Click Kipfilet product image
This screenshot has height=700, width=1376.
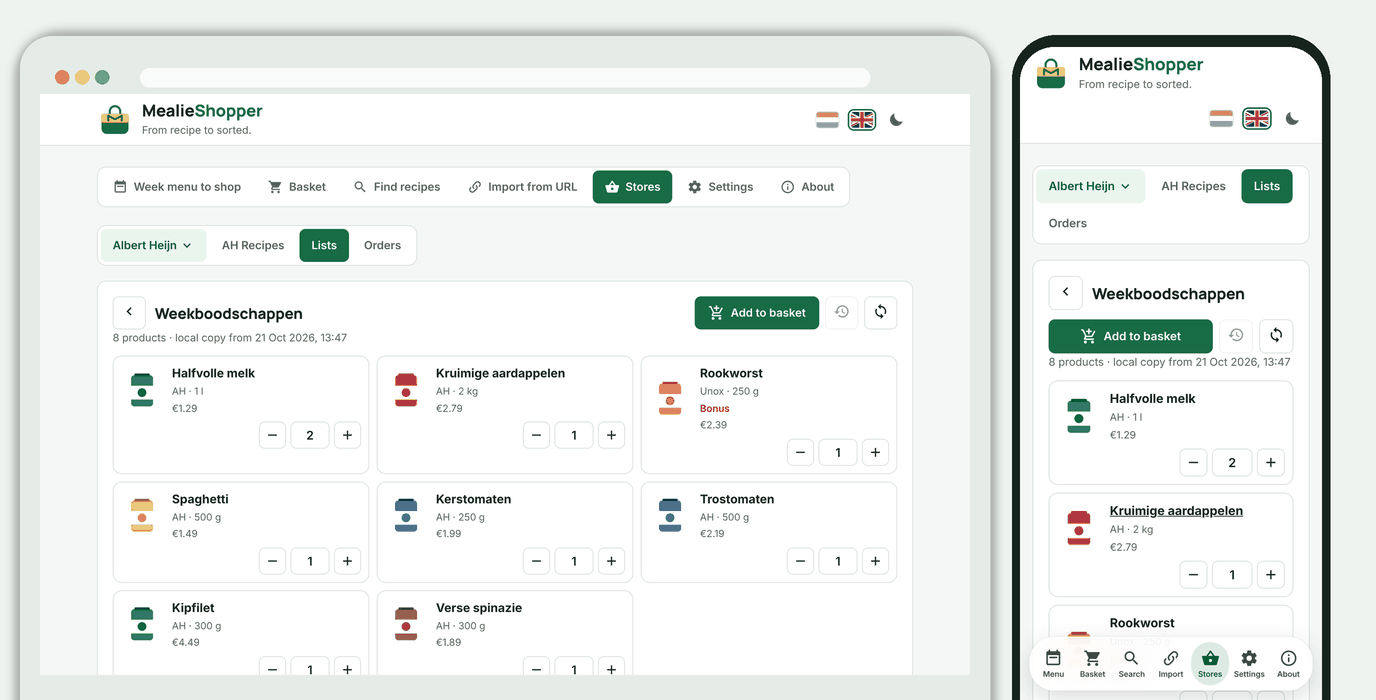[142, 624]
